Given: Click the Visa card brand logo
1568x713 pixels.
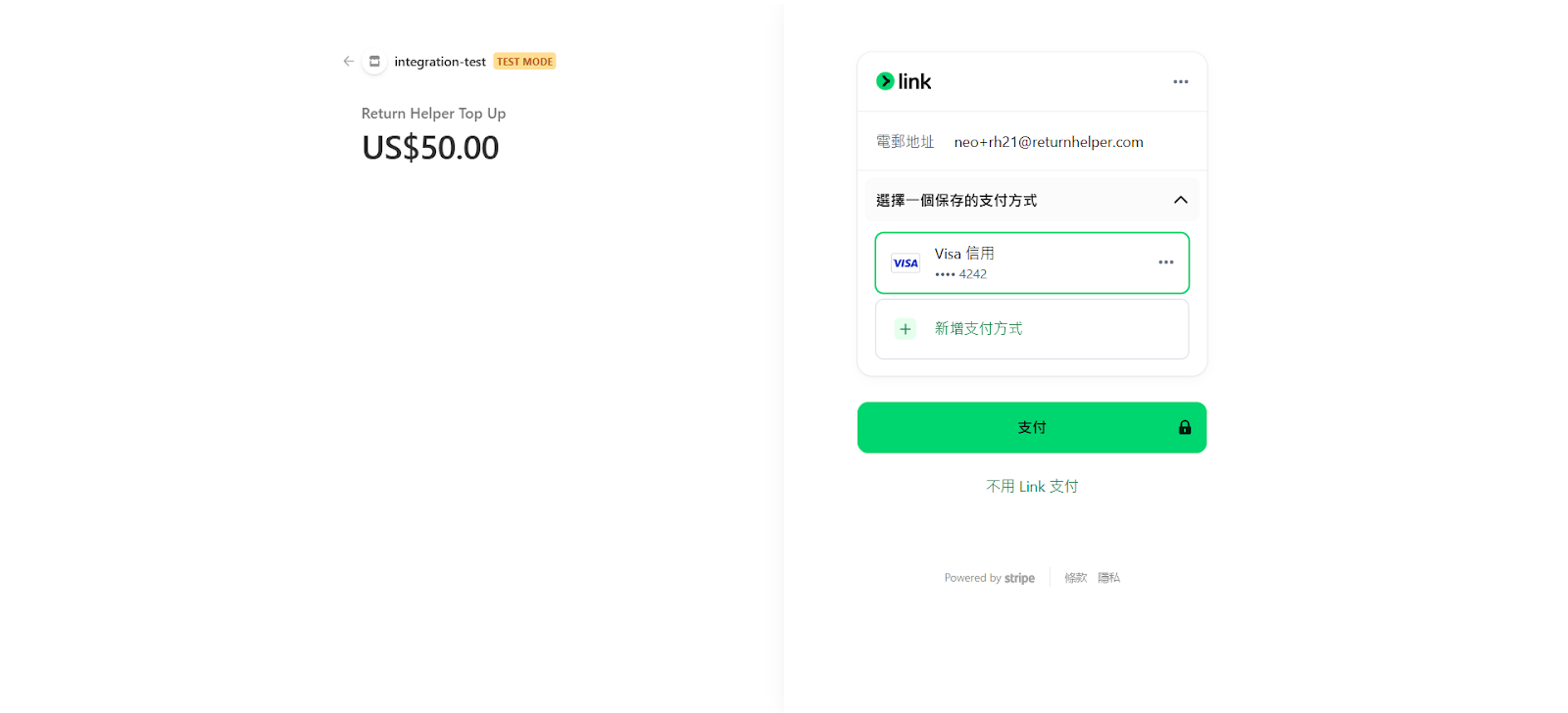Looking at the screenshot, I should pyautogui.click(x=906, y=263).
